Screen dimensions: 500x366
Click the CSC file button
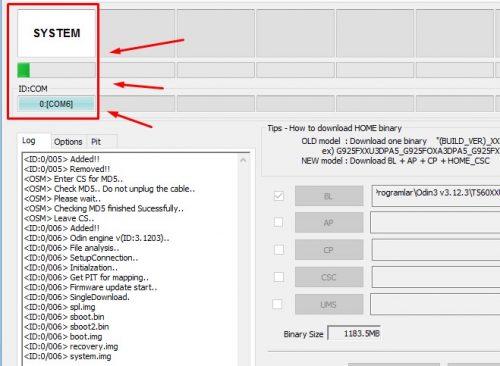[x=329, y=277]
